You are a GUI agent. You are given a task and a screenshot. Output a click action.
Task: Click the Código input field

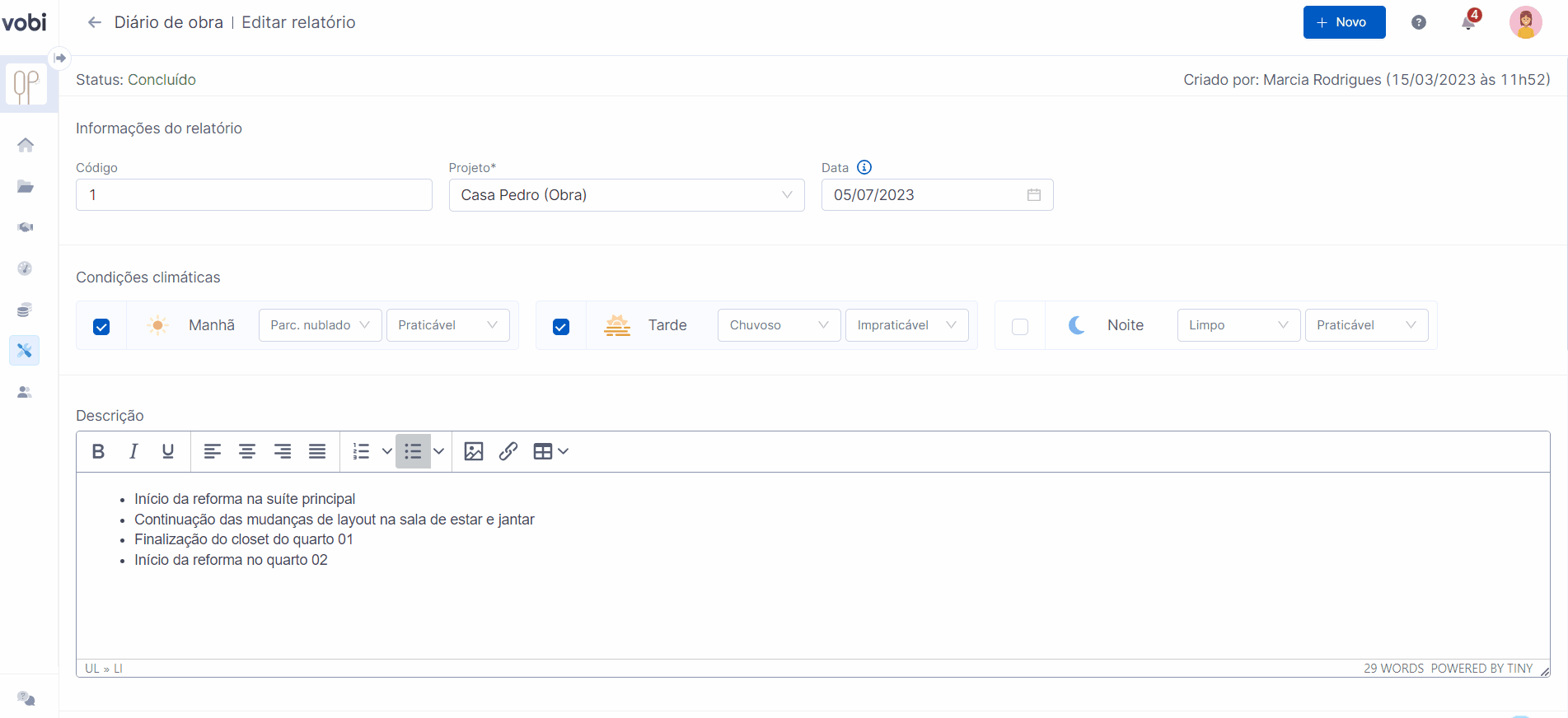tap(254, 195)
